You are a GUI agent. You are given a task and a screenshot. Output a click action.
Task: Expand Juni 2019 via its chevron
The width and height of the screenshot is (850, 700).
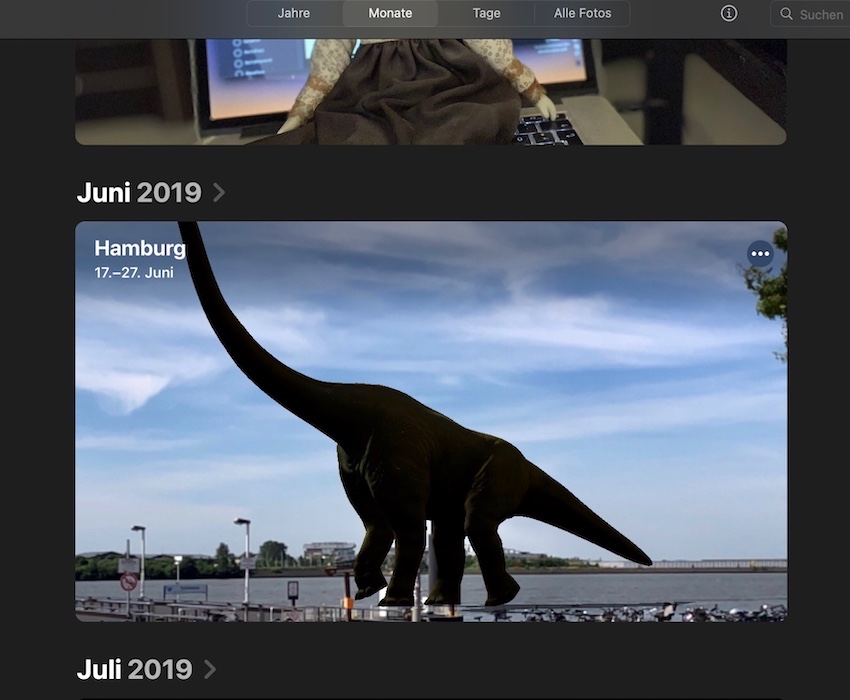pyautogui.click(x=219, y=192)
